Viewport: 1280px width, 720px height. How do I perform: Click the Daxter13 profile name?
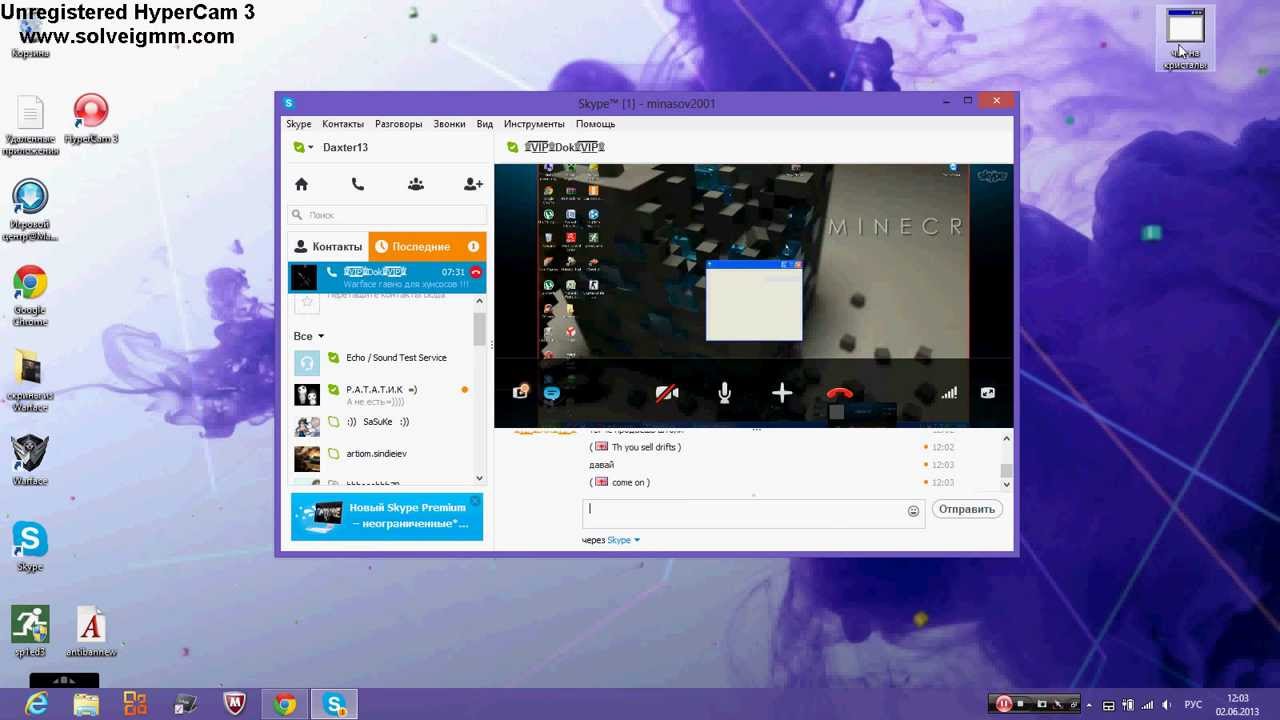point(345,148)
